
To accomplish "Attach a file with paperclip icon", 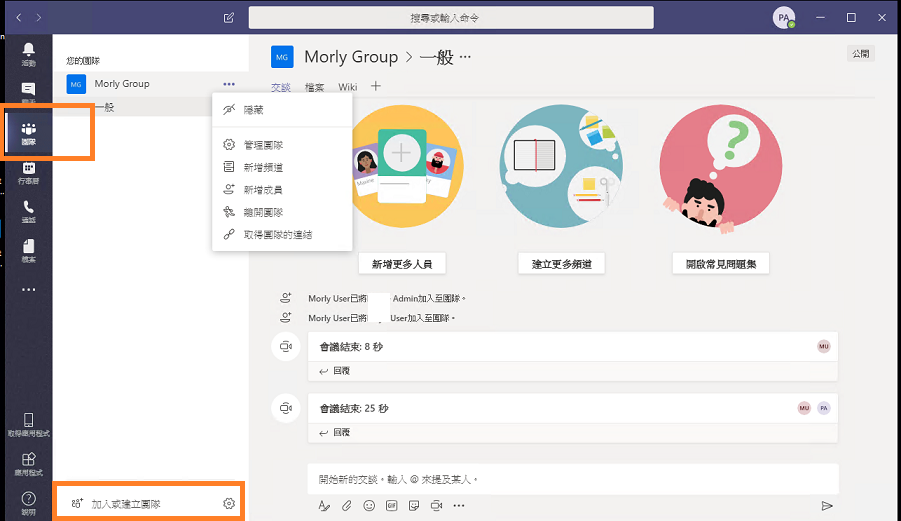I will (346, 505).
